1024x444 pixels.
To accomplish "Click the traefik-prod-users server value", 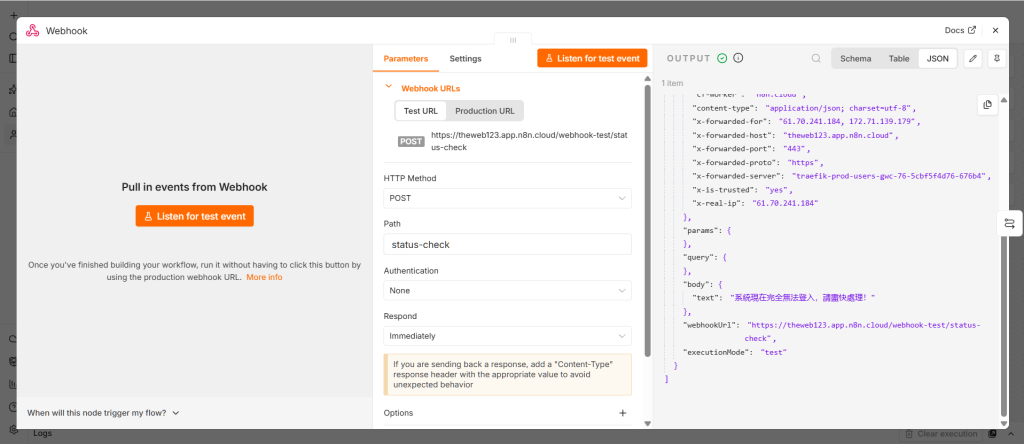I will coord(890,176).
